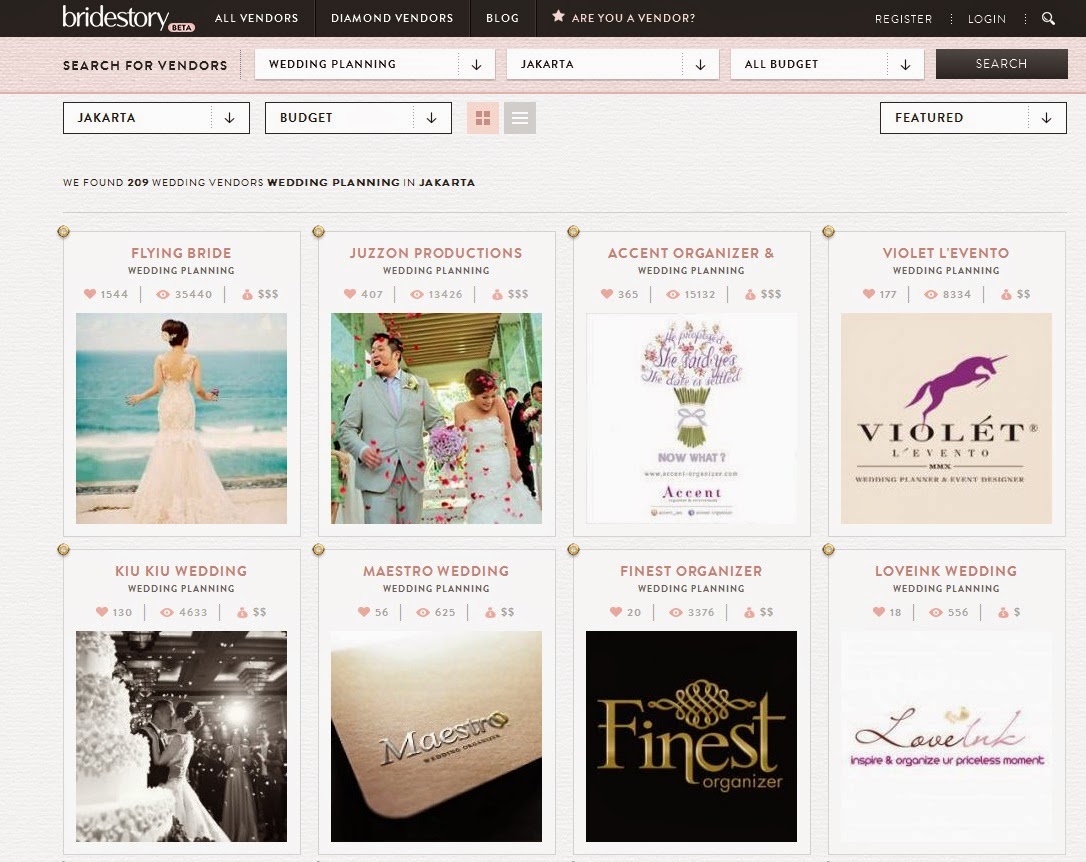Click eye icon on Loveink Wedding card
1086x862 pixels.
click(936, 612)
